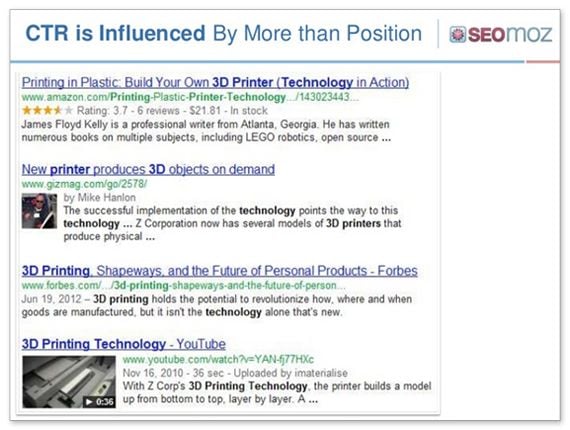570x430 pixels.
Task: Click the www.amazon.com green URL
Action: [190, 97]
